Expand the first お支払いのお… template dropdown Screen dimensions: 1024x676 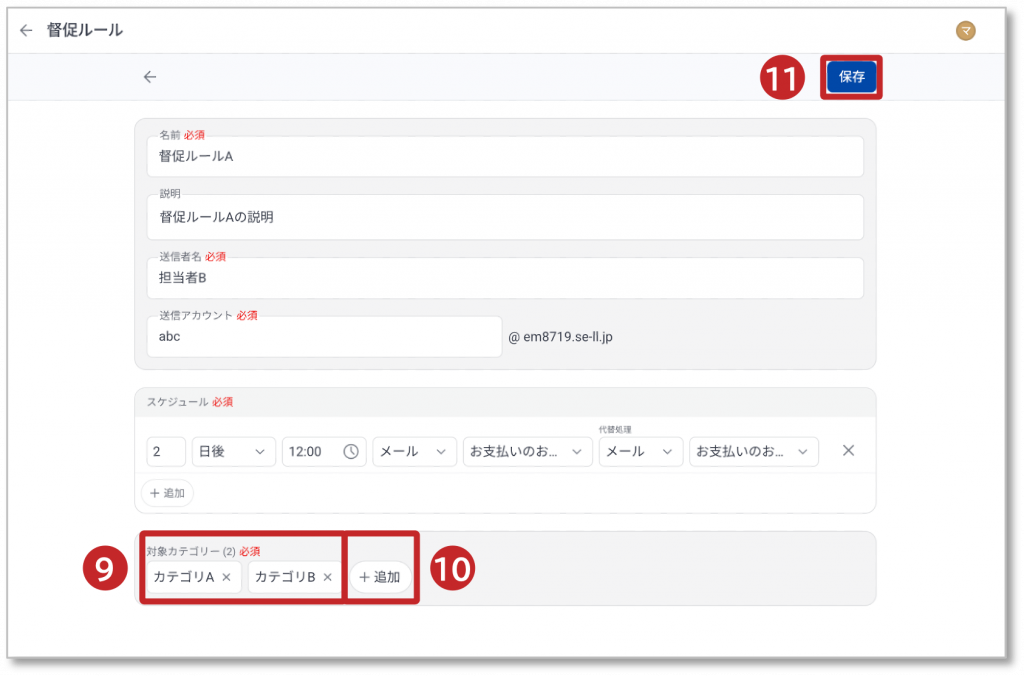pos(527,452)
